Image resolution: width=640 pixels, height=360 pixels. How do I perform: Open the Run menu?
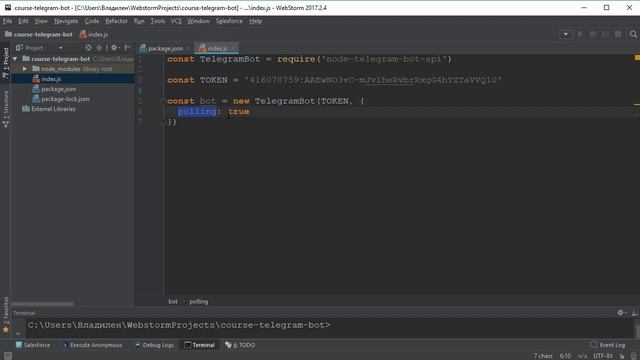click(x=139, y=21)
